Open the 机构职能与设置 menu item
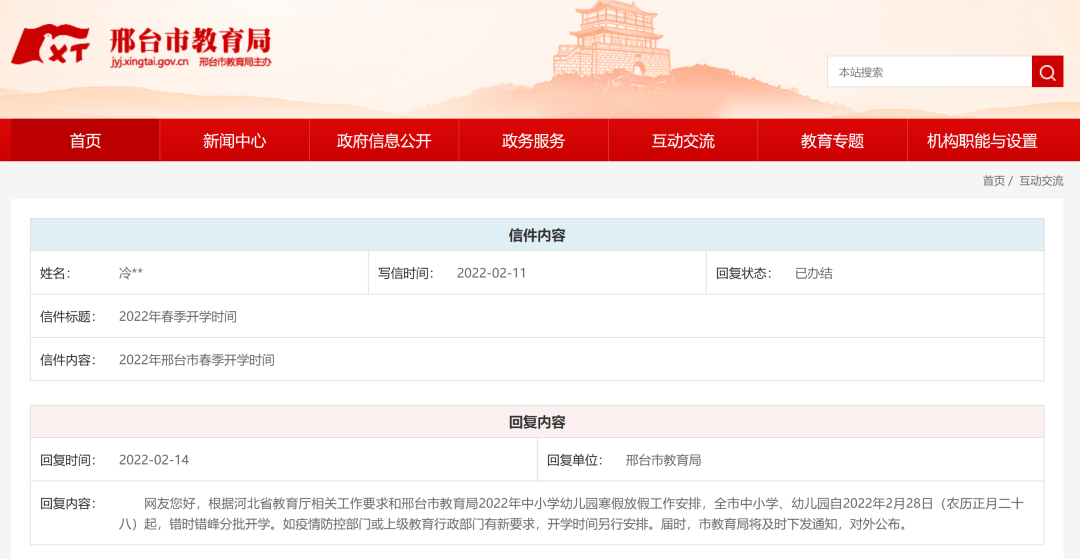The image size is (1080, 559). point(982,141)
